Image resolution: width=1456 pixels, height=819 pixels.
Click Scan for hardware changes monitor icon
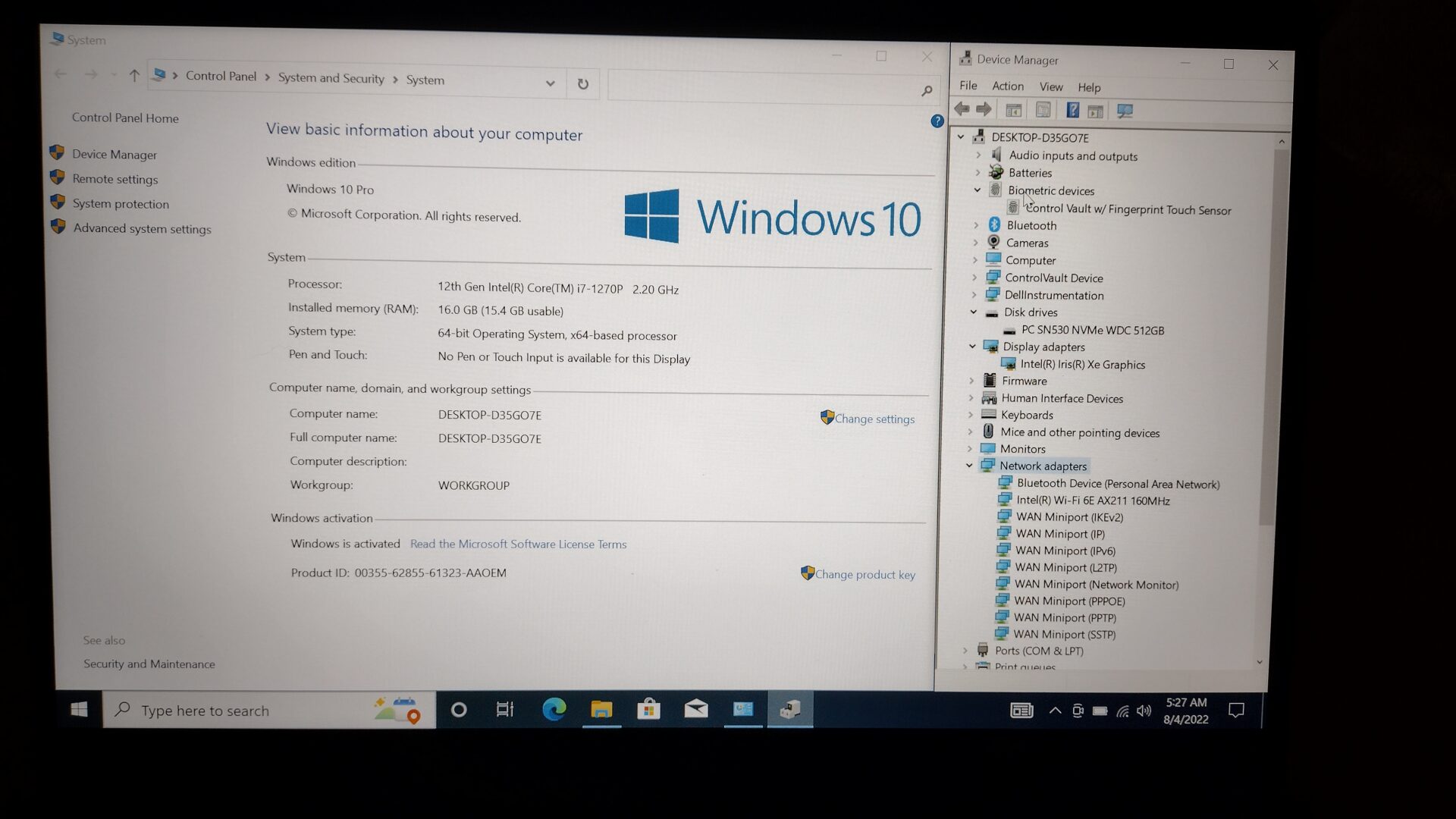click(x=1125, y=111)
